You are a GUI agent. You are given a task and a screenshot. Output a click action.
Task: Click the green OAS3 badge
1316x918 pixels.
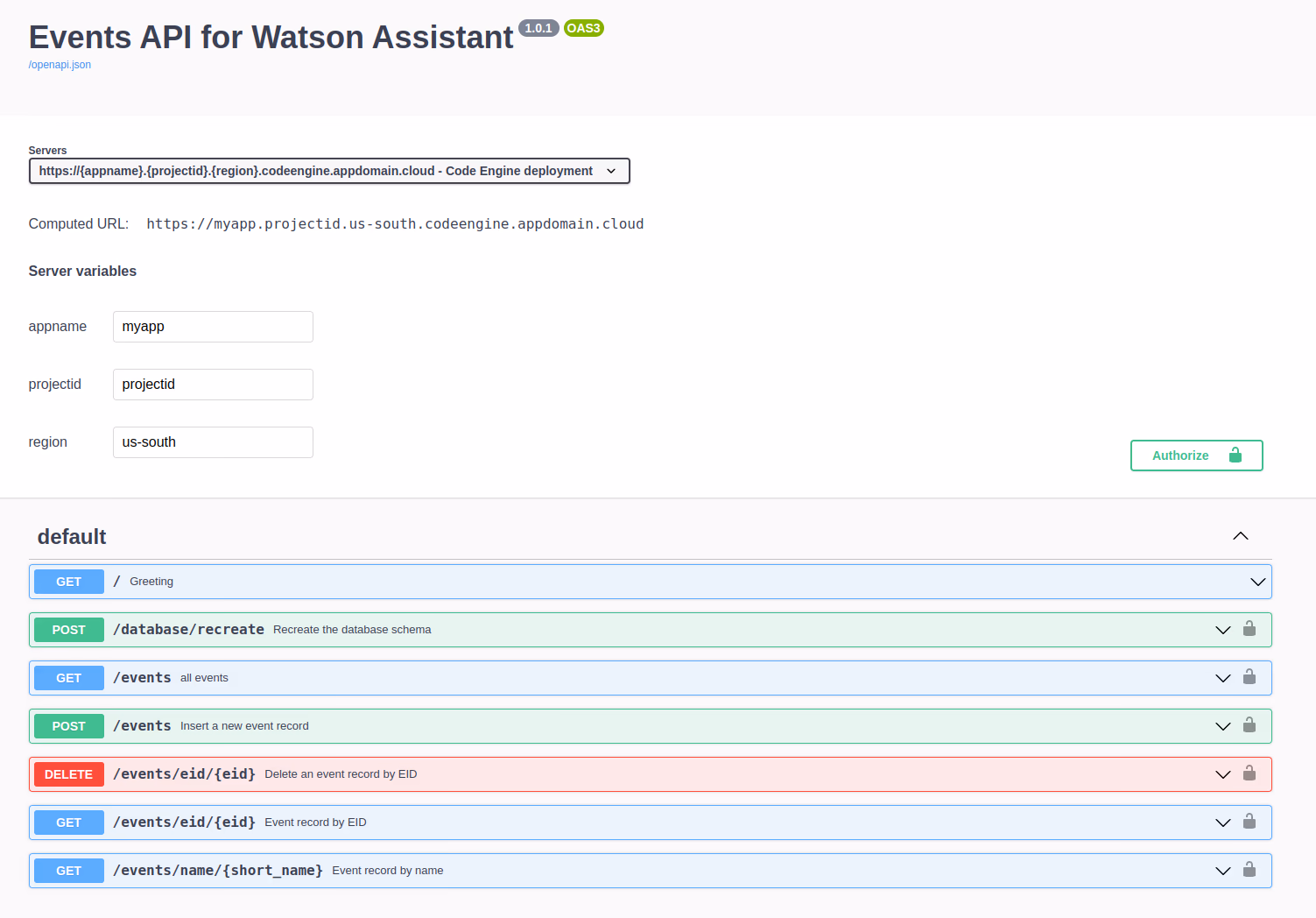coord(583,27)
